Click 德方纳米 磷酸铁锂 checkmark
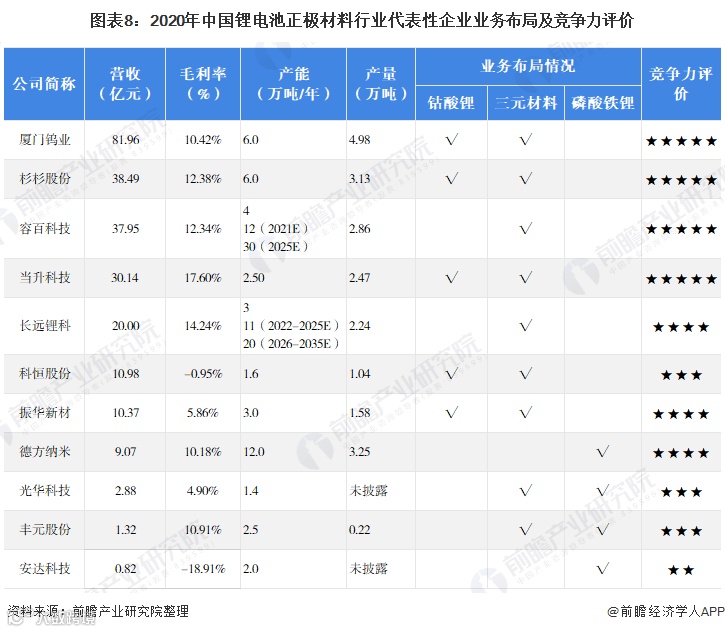Image resolution: width=725 pixels, height=632 pixels. [x=602, y=451]
